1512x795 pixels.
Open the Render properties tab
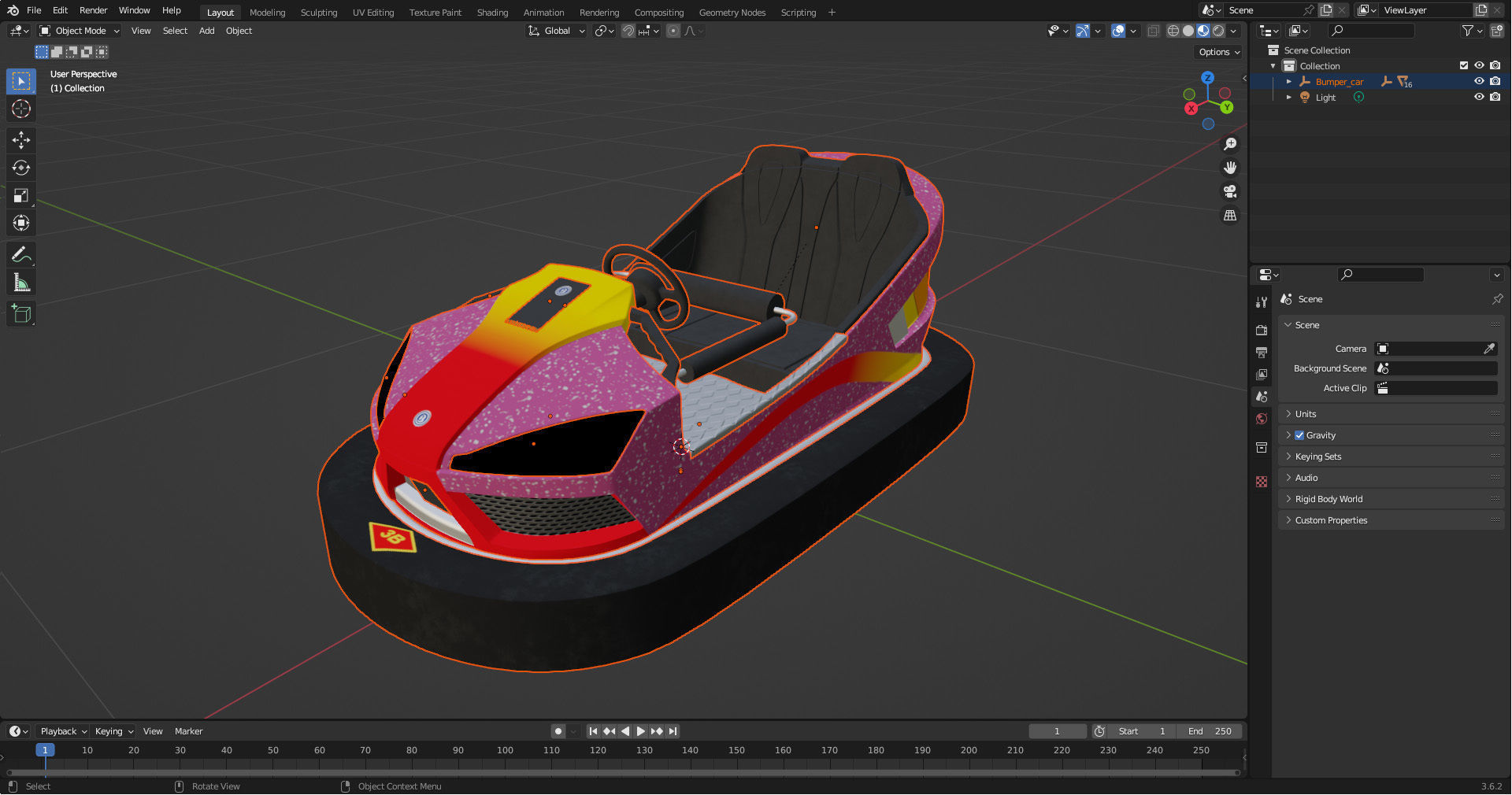1262,330
